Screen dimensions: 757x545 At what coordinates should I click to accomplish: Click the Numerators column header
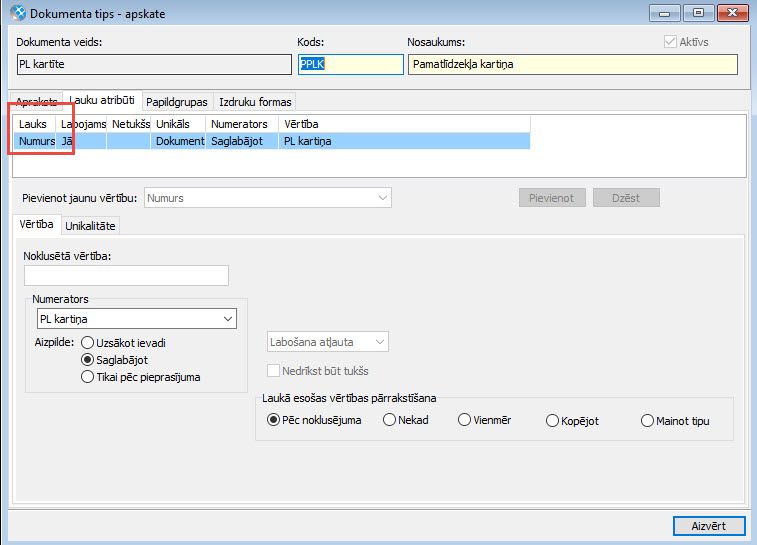[x=242, y=124]
